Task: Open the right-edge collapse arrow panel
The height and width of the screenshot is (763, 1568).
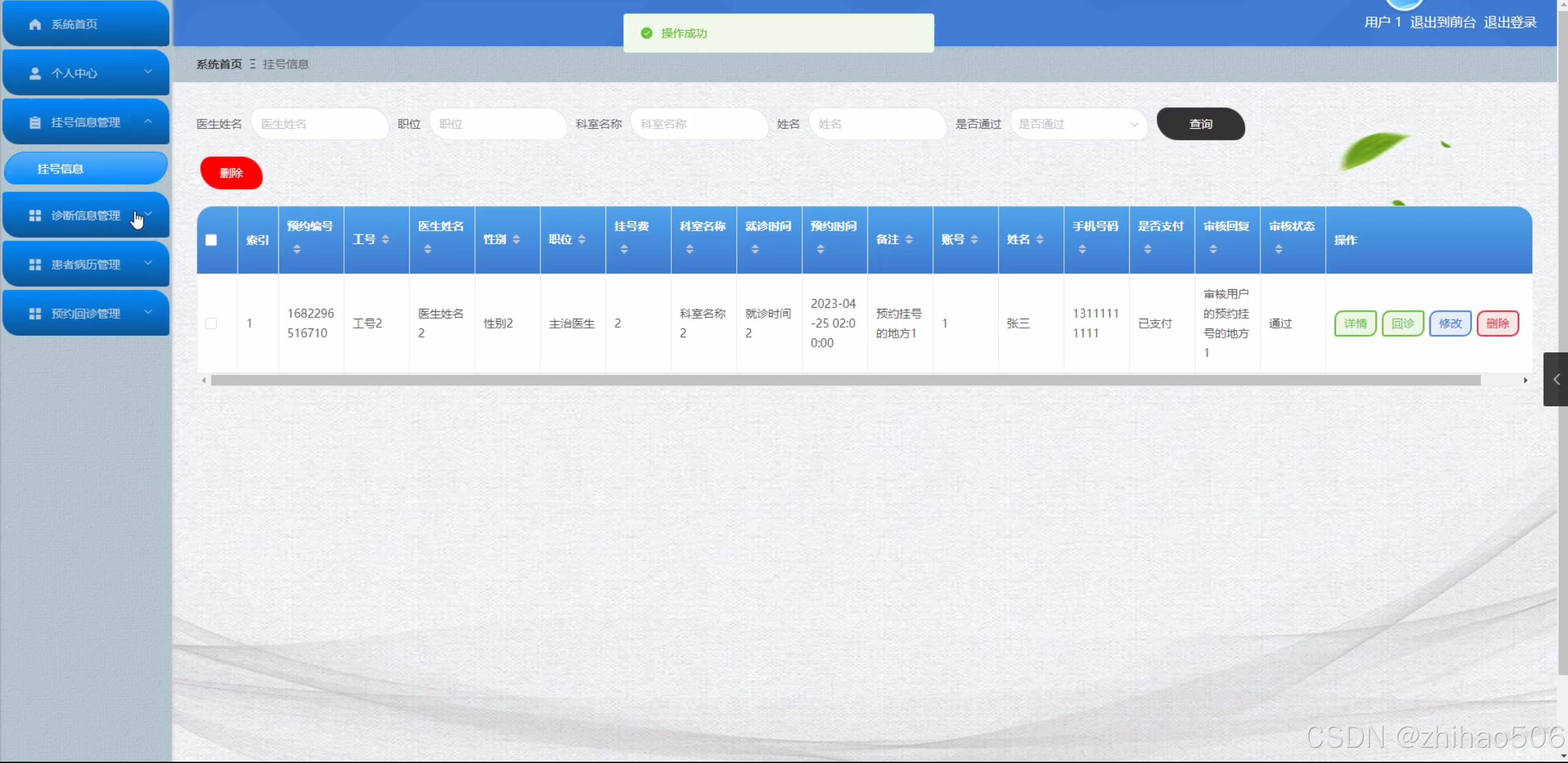Action: tap(1556, 379)
